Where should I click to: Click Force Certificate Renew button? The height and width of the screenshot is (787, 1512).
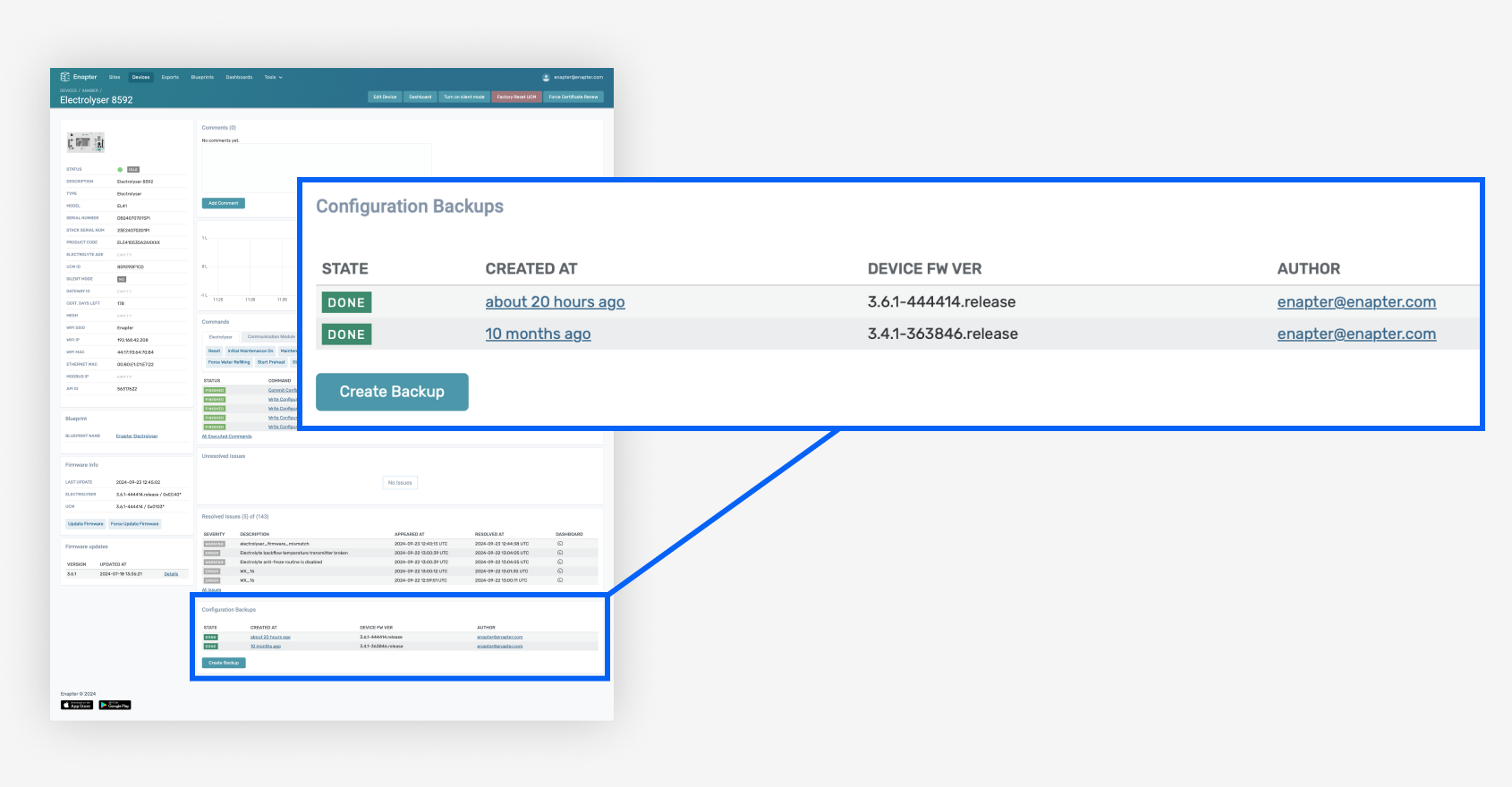click(x=573, y=97)
